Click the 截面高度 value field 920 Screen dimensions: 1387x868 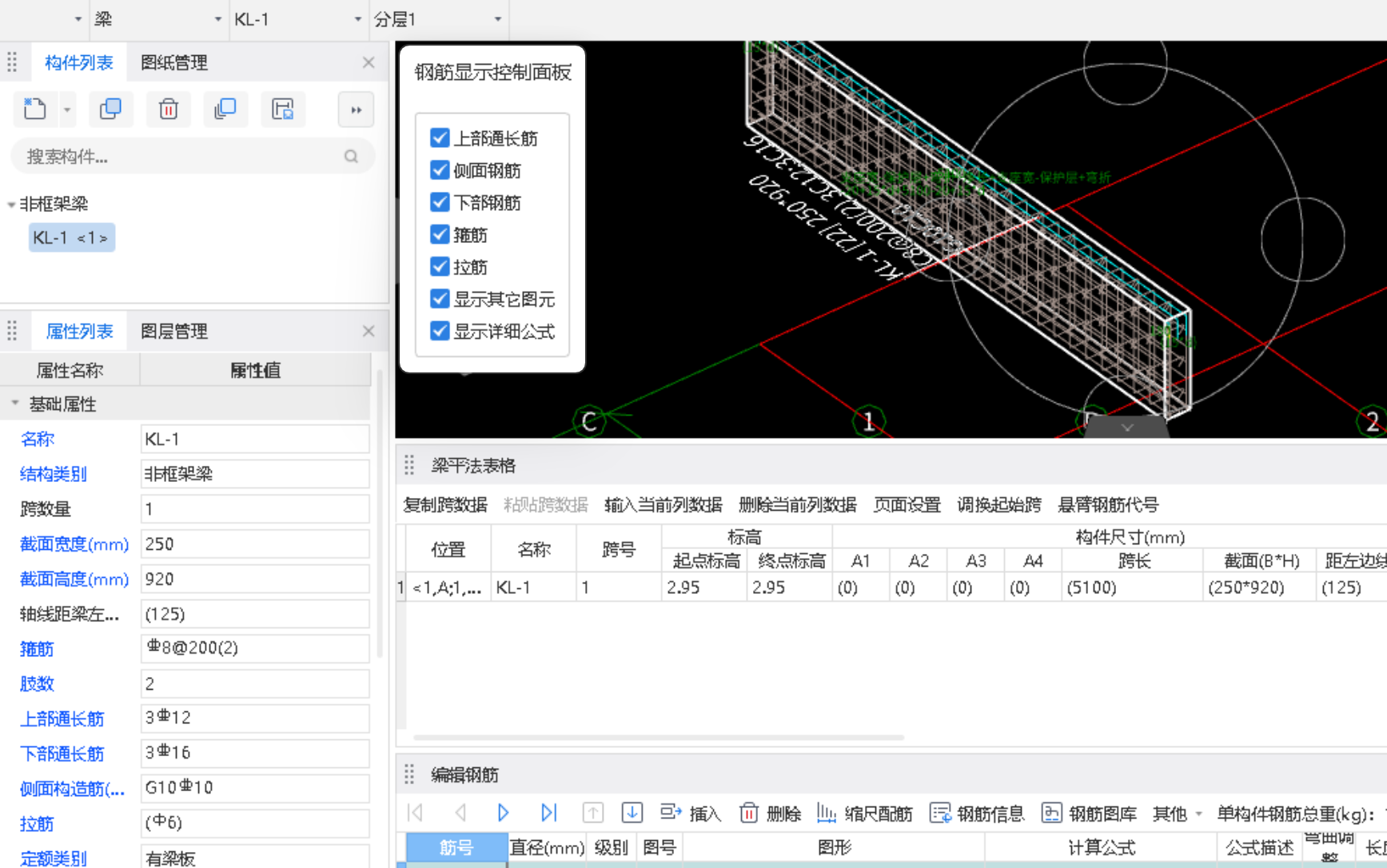(x=255, y=579)
